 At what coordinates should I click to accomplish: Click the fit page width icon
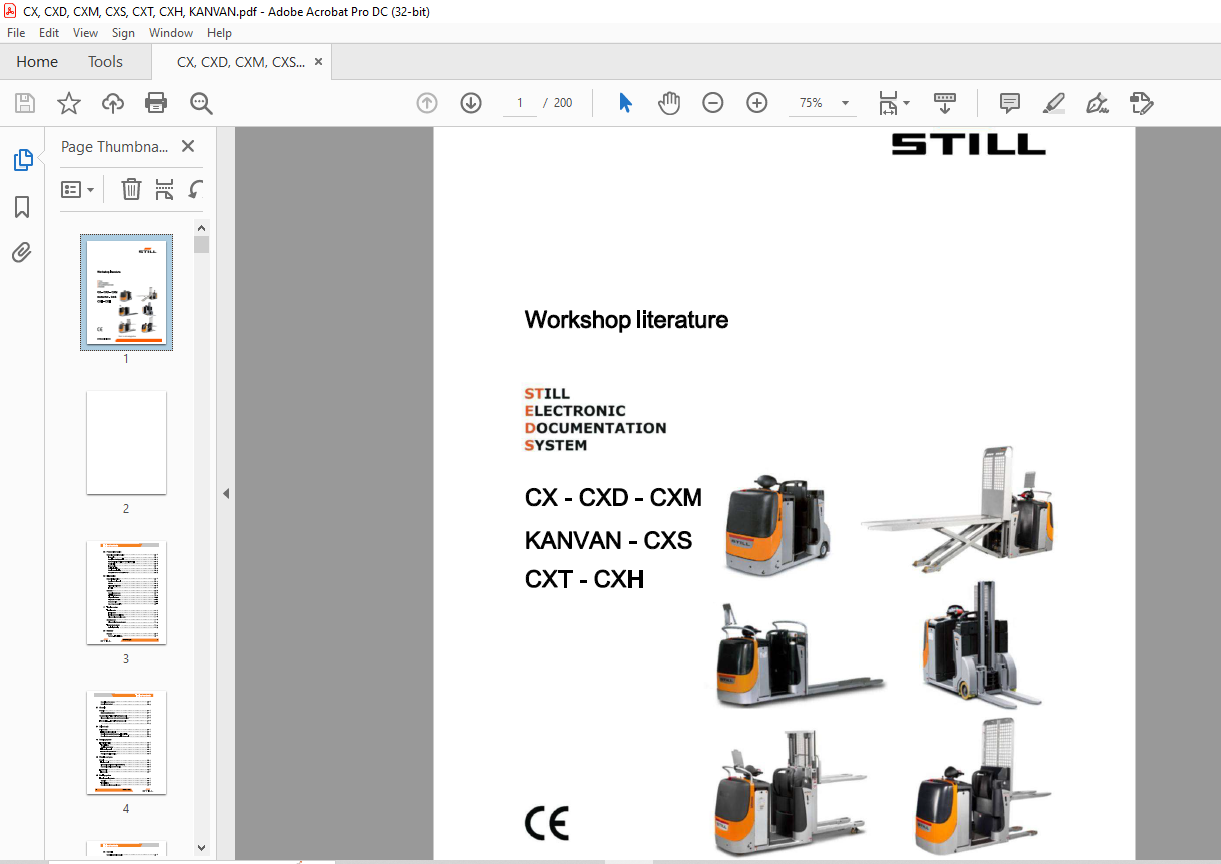888,103
